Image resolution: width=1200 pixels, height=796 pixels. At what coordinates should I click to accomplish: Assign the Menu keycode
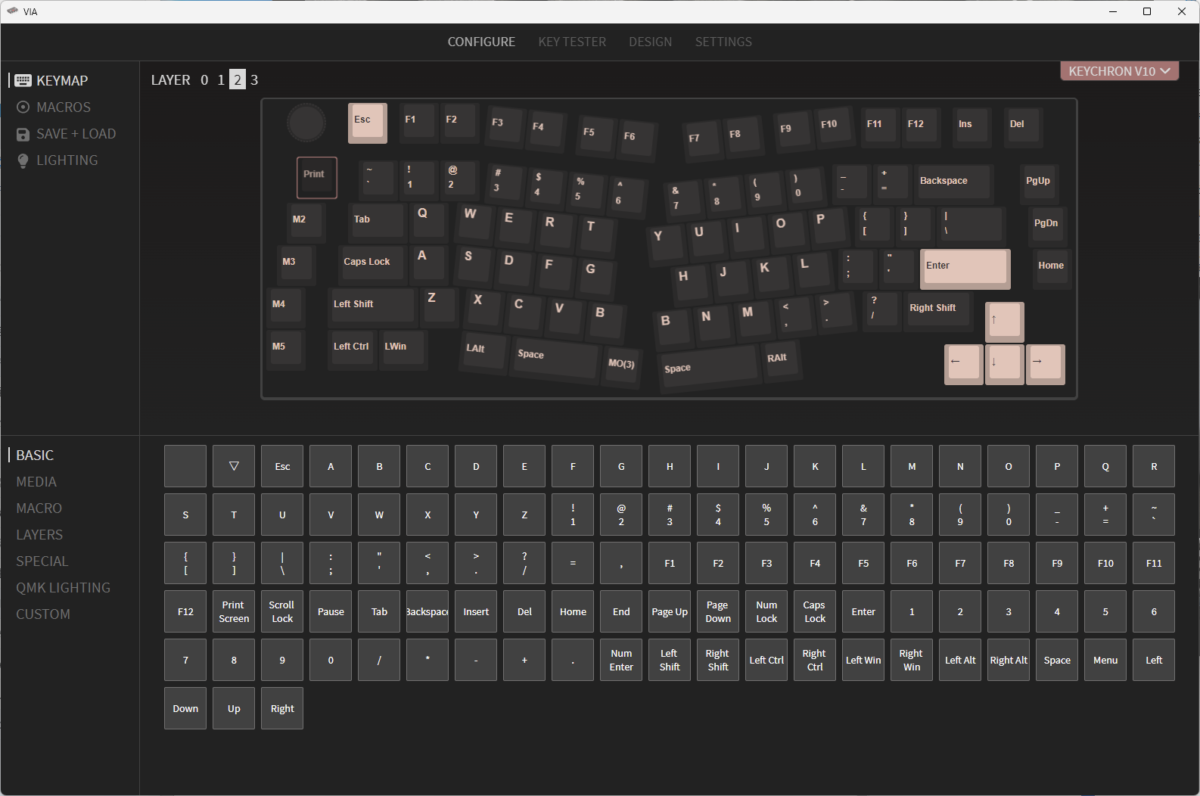pos(1105,660)
